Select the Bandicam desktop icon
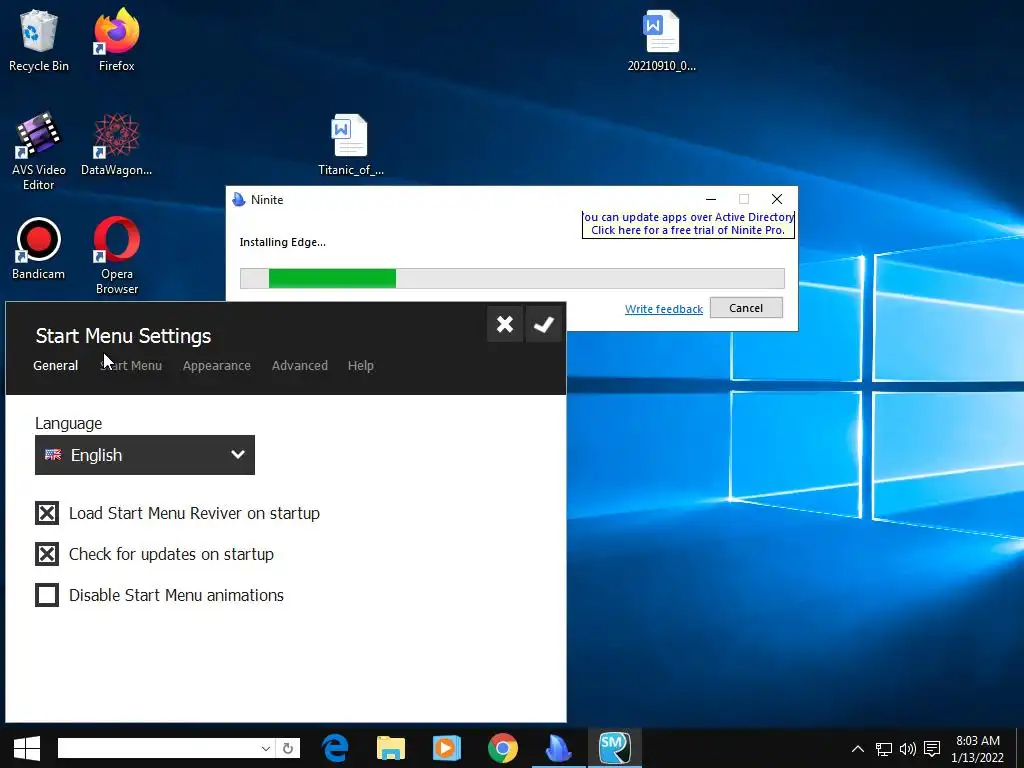Image resolution: width=1024 pixels, height=768 pixels. click(x=39, y=249)
